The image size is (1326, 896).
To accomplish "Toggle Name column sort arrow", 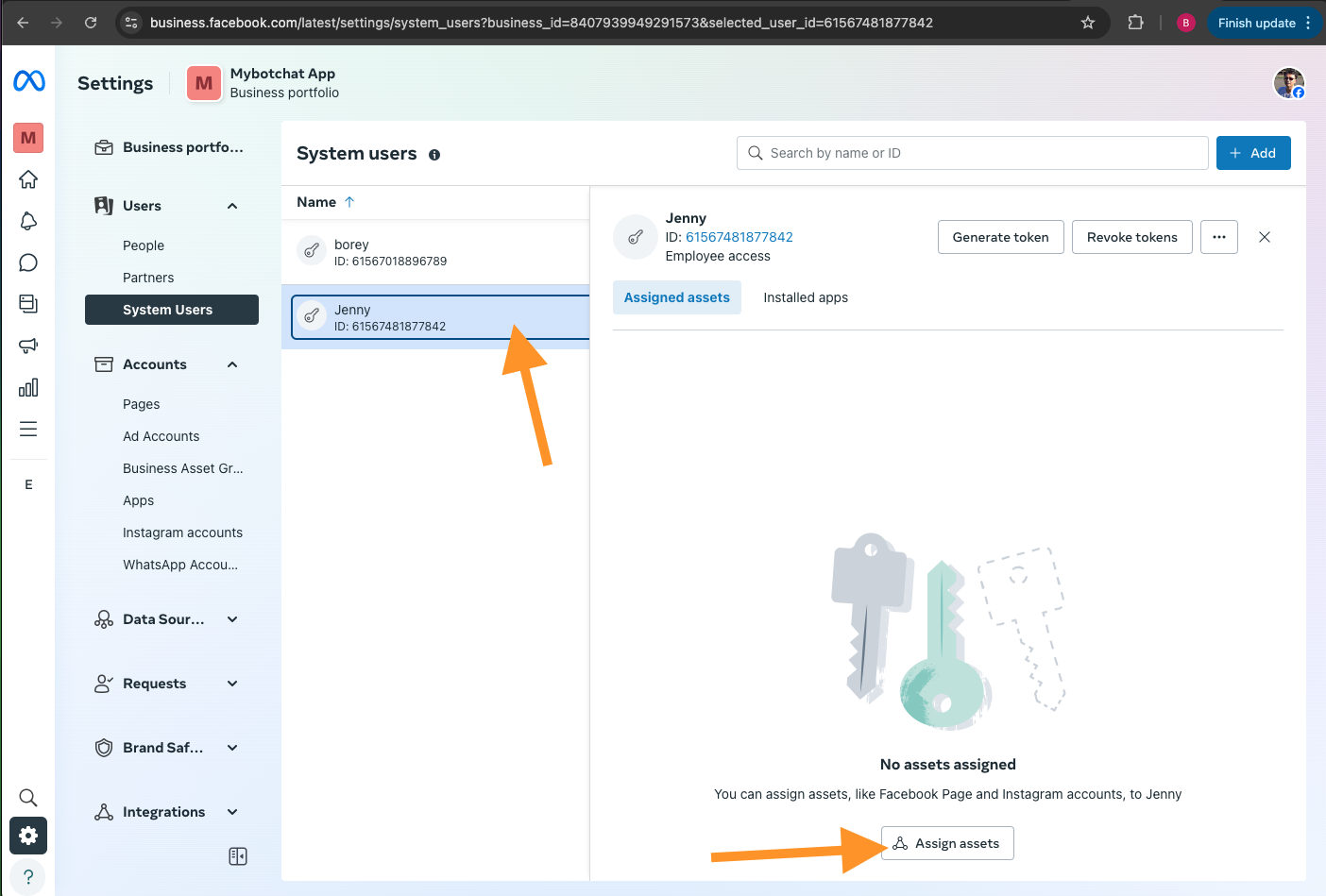I will coord(349,202).
